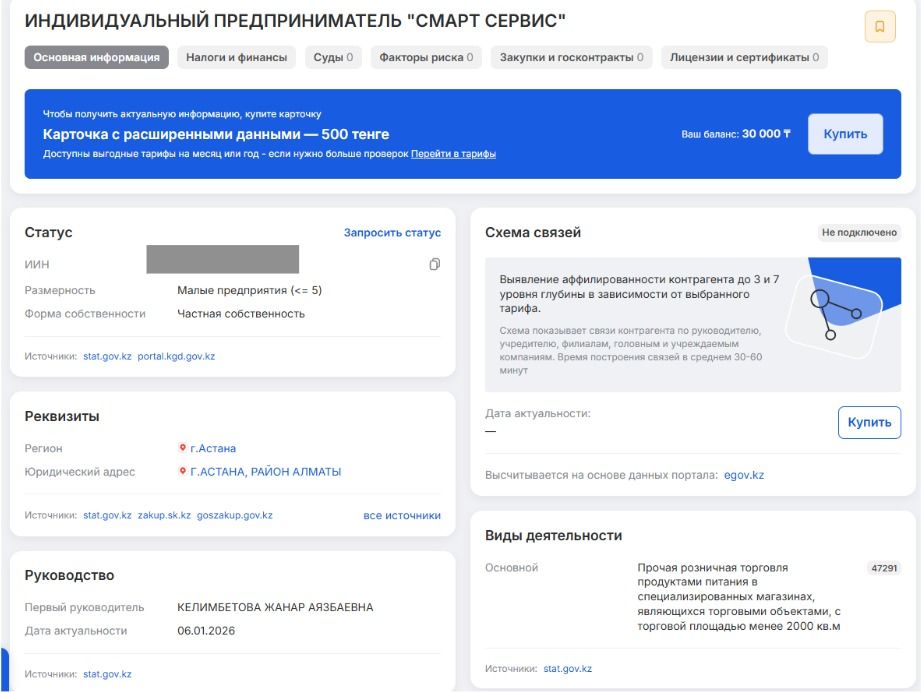The image size is (921, 692).
Task: Click the Не подключено status badge
Action: 859,233
